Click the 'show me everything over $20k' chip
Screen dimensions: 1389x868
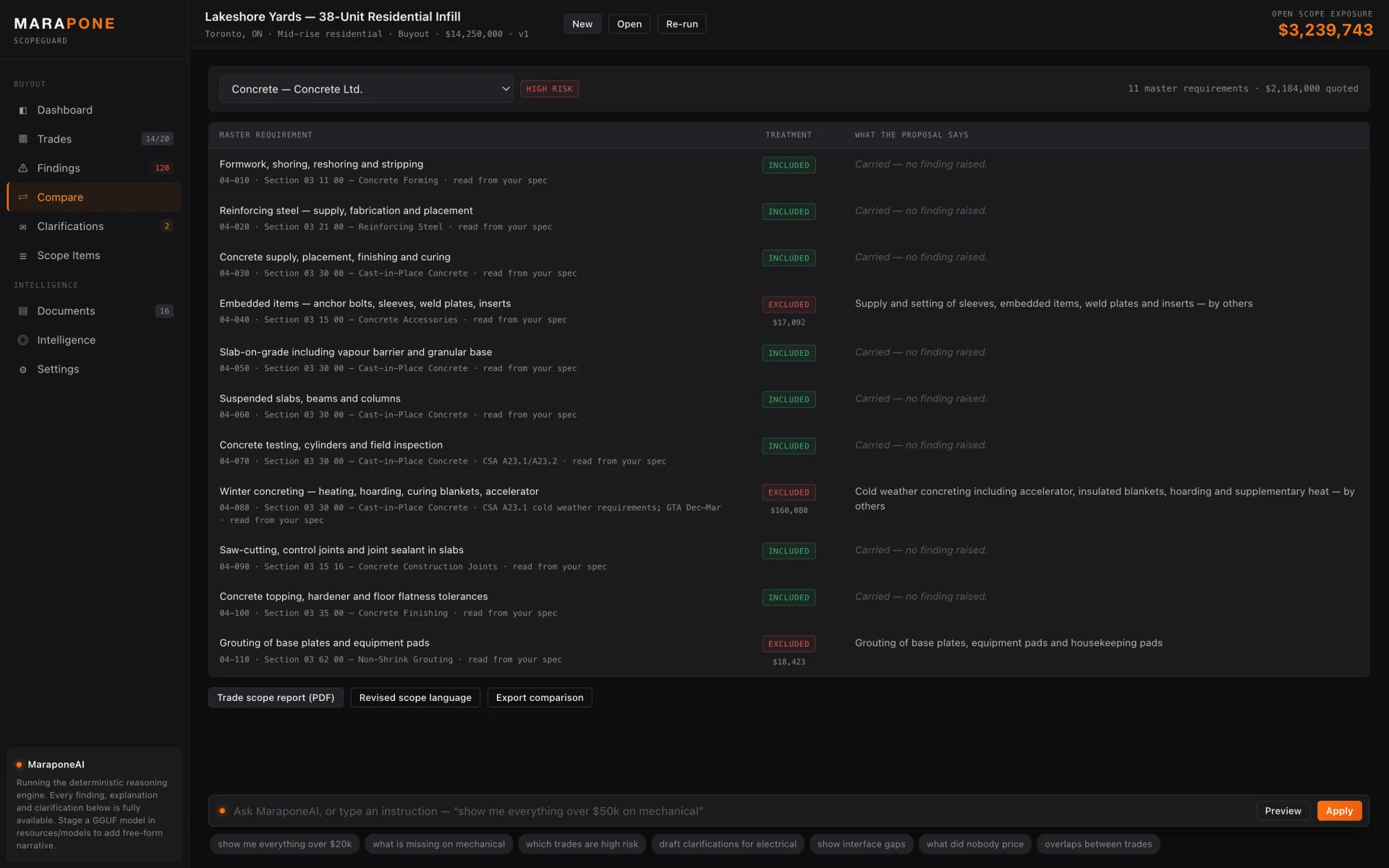(x=284, y=844)
